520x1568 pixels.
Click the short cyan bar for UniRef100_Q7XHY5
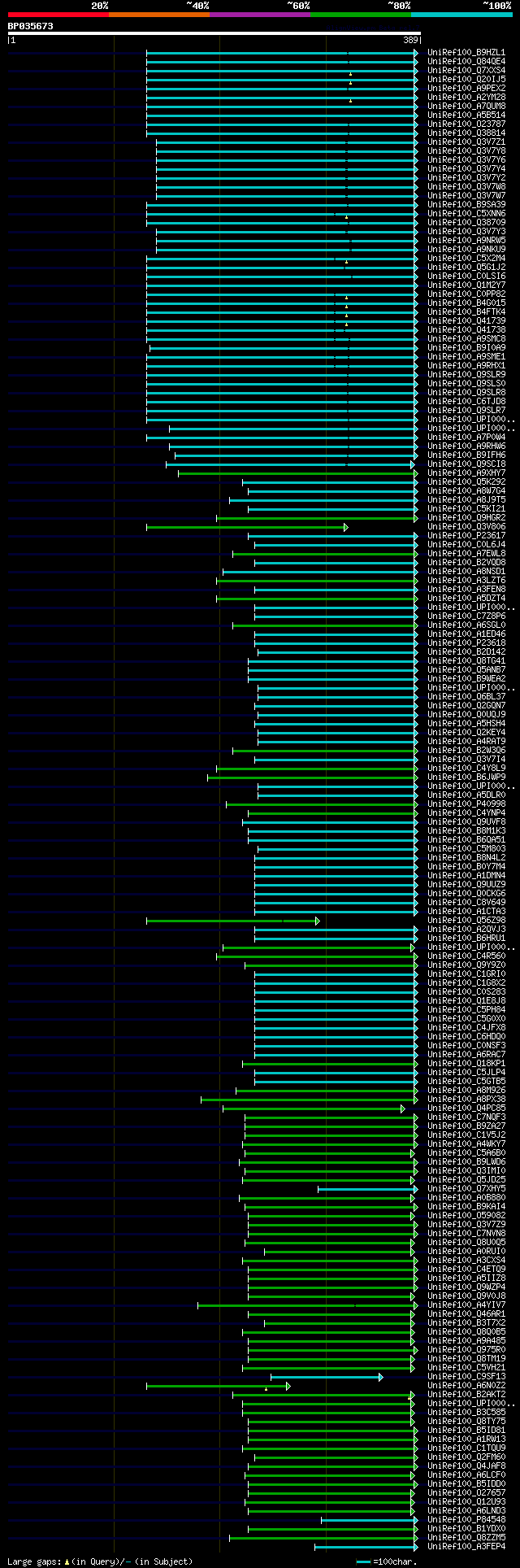[368, 1189]
